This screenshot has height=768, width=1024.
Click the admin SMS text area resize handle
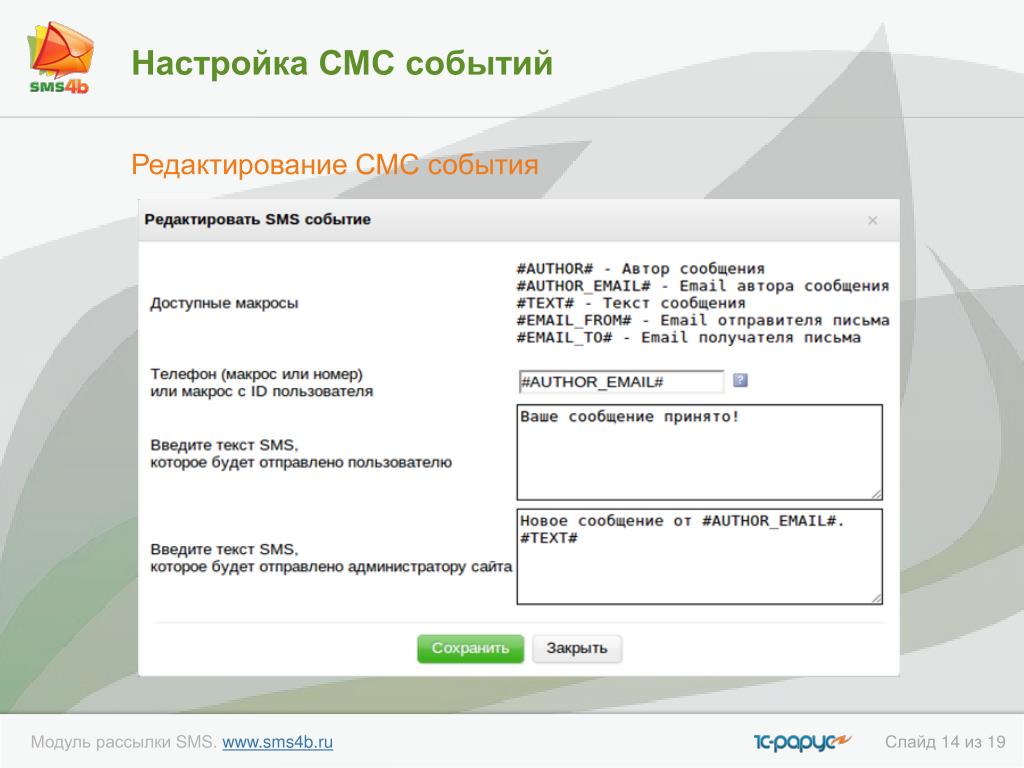tap(876, 598)
